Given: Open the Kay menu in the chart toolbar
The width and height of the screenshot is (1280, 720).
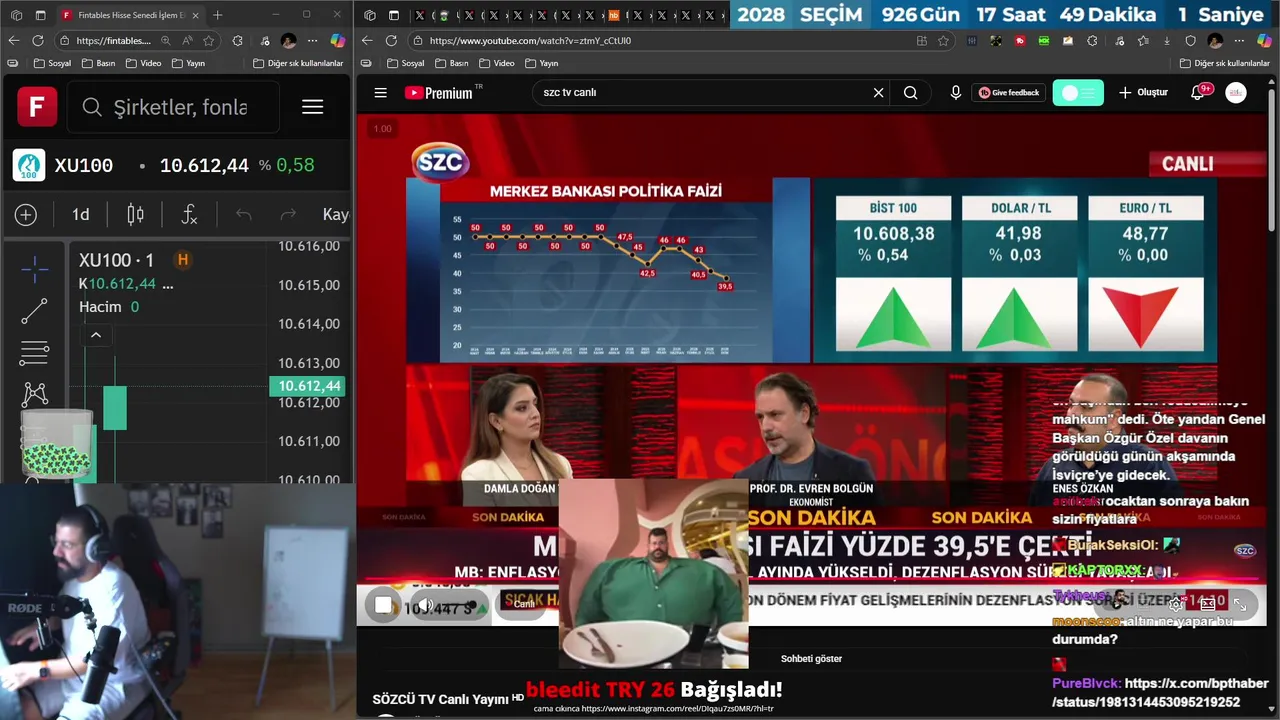Looking at the screenshot, I should [x=335, y=214].
